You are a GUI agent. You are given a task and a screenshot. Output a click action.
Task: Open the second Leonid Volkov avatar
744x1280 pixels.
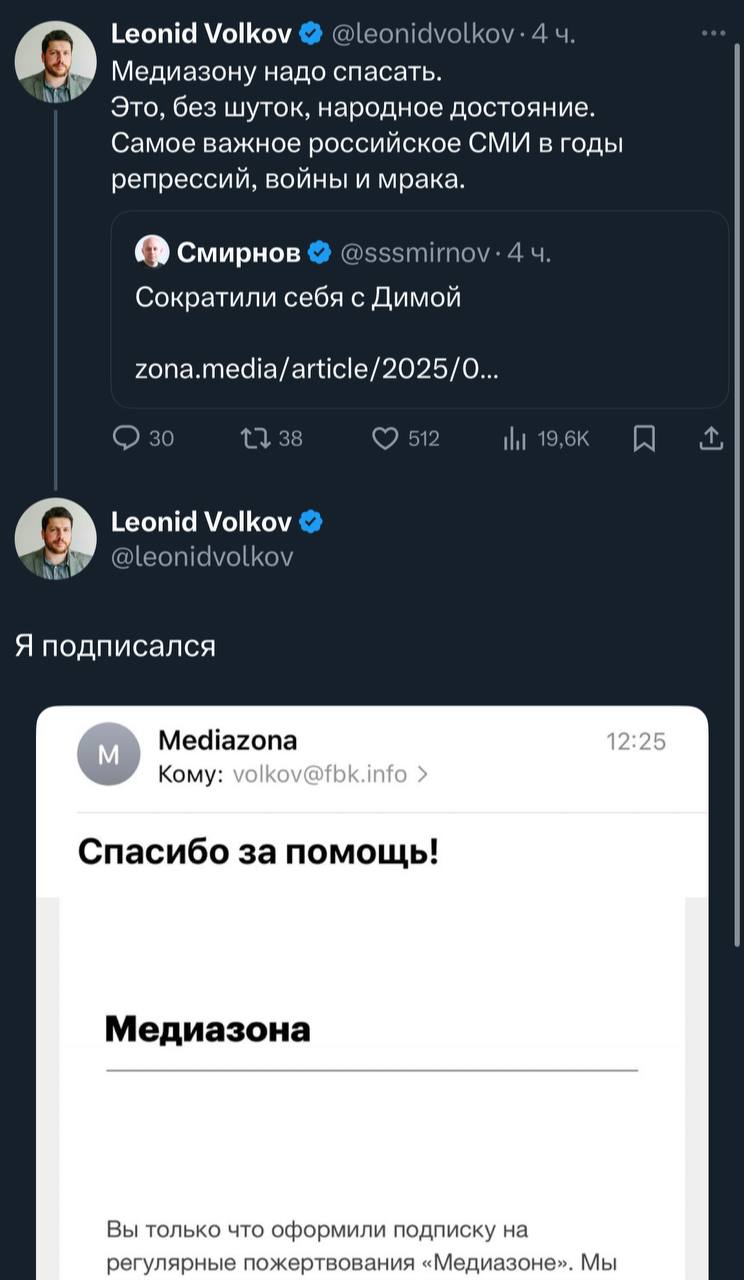55,538
